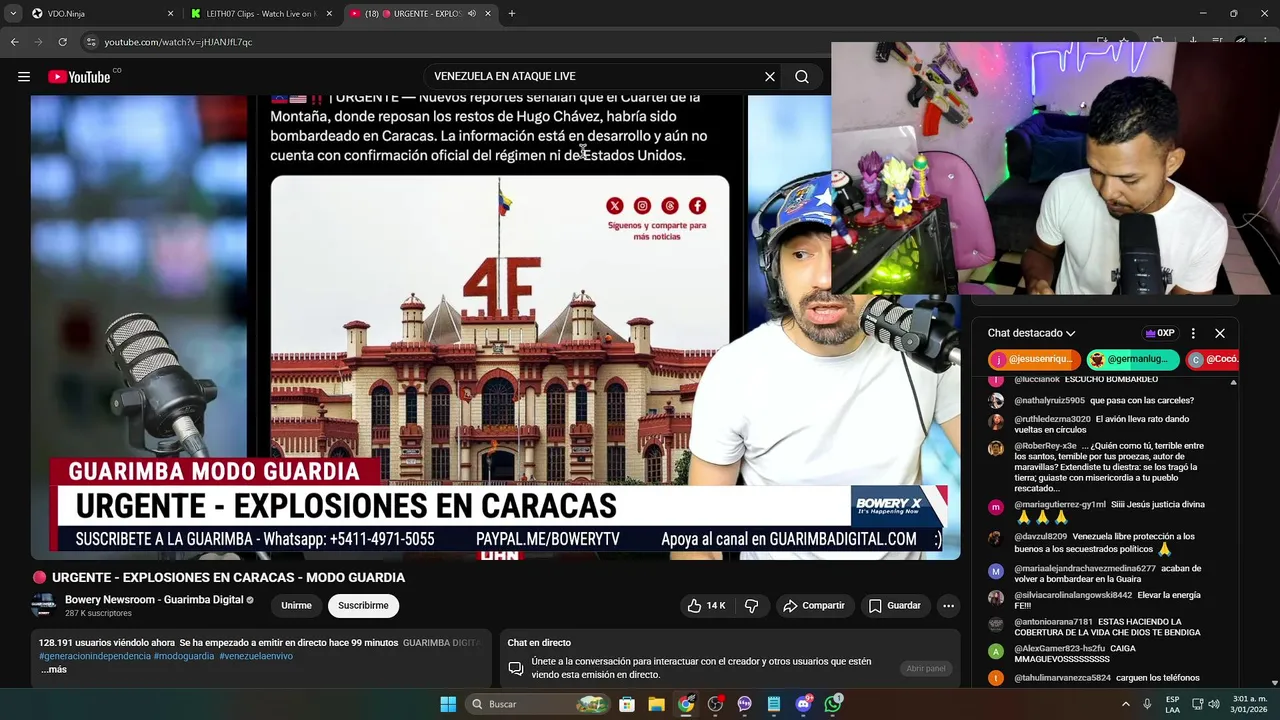Click @nathalyruiz5905 in the chat

[1049, 401]
